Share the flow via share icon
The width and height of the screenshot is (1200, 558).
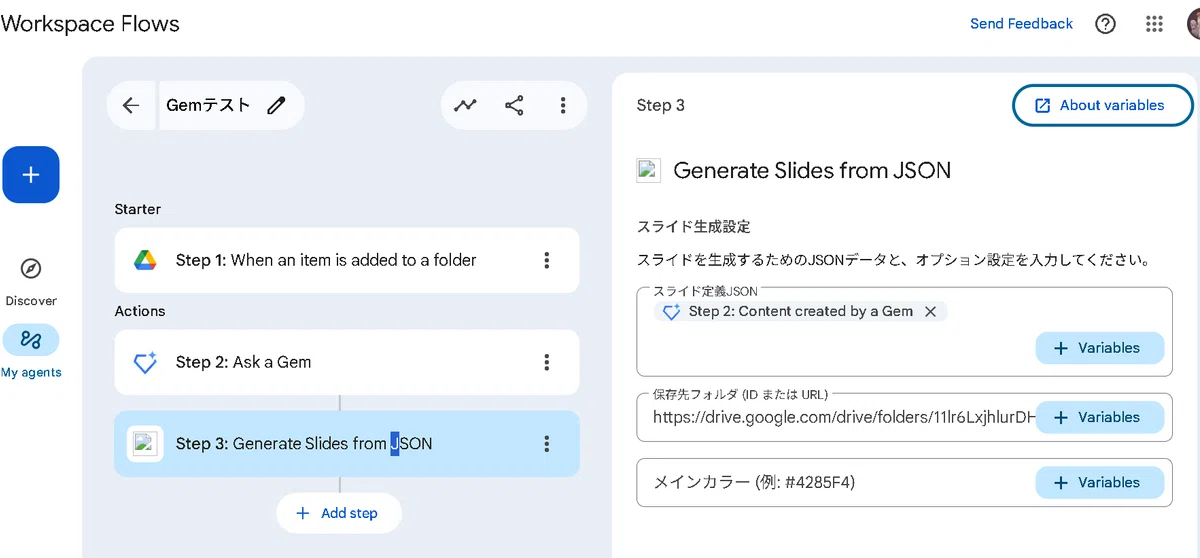[x=514, y=105]
